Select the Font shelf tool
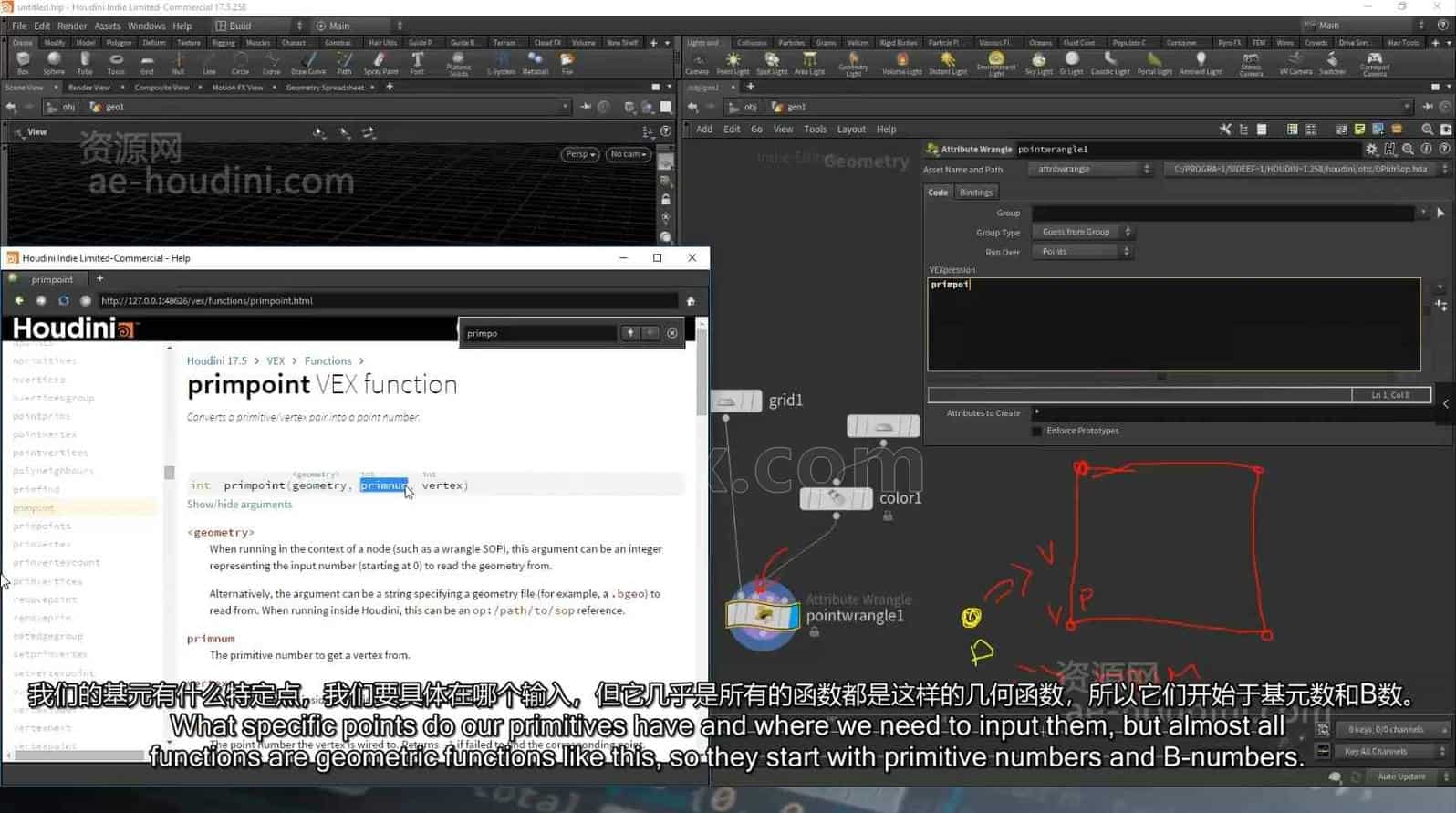Screen dimensions: 1456x813 (417, 63)
